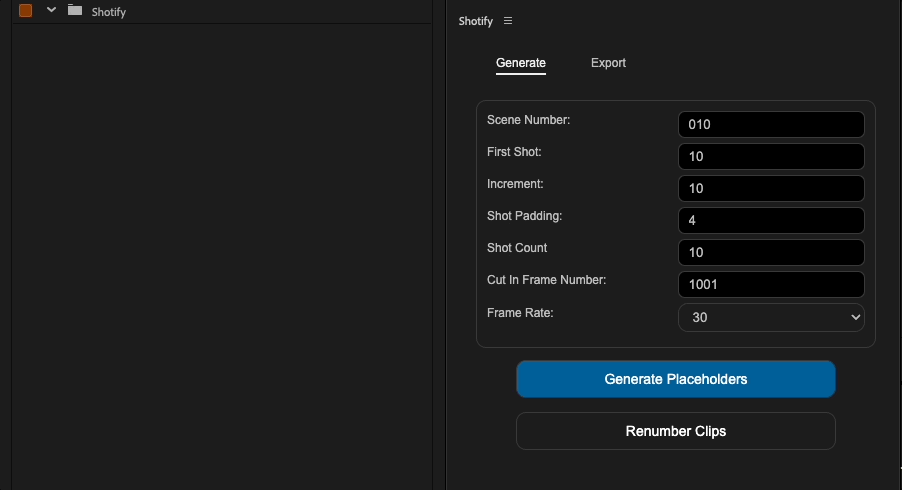The width and height of the screenshot is (902, 490).
Task: Click the Shot Padding label
Action: 524,216
